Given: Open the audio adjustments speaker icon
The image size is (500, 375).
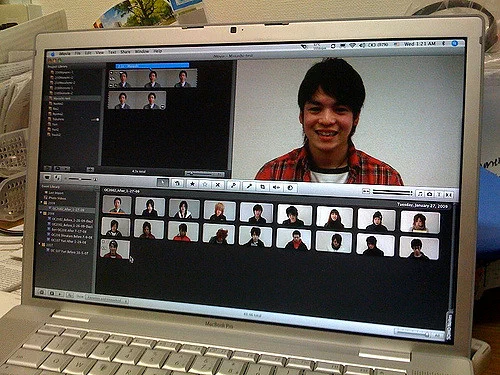Looking at the screenshot, I should [276, 187].
